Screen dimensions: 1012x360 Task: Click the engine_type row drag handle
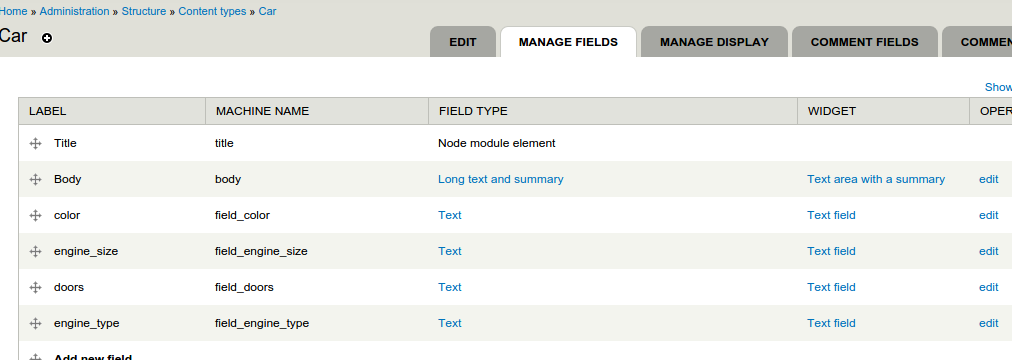click(35, 323)
